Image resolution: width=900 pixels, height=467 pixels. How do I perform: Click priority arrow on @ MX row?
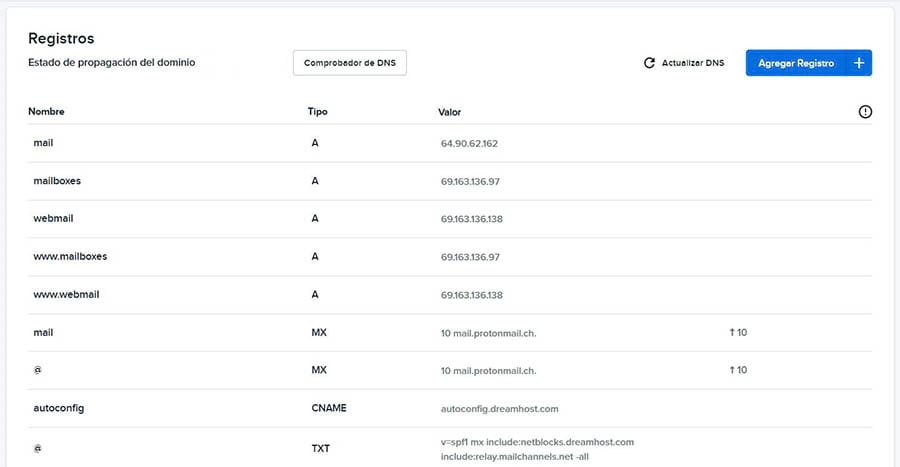pyautogui.click(x=732, y=370)
